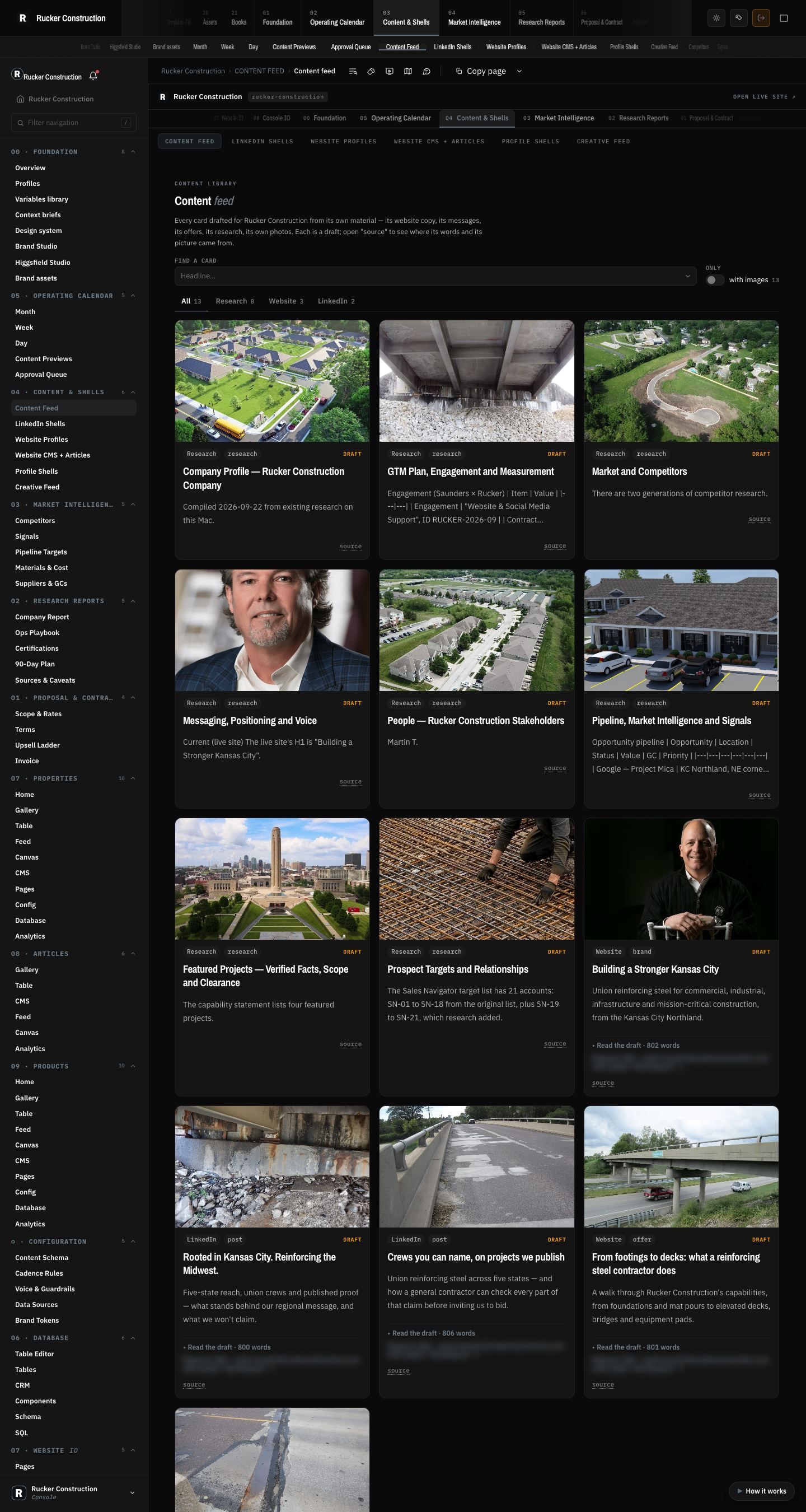806x1512 pixels.
Task: Open Website Profiles in the sidebar
Action: [x=41, y=440]
